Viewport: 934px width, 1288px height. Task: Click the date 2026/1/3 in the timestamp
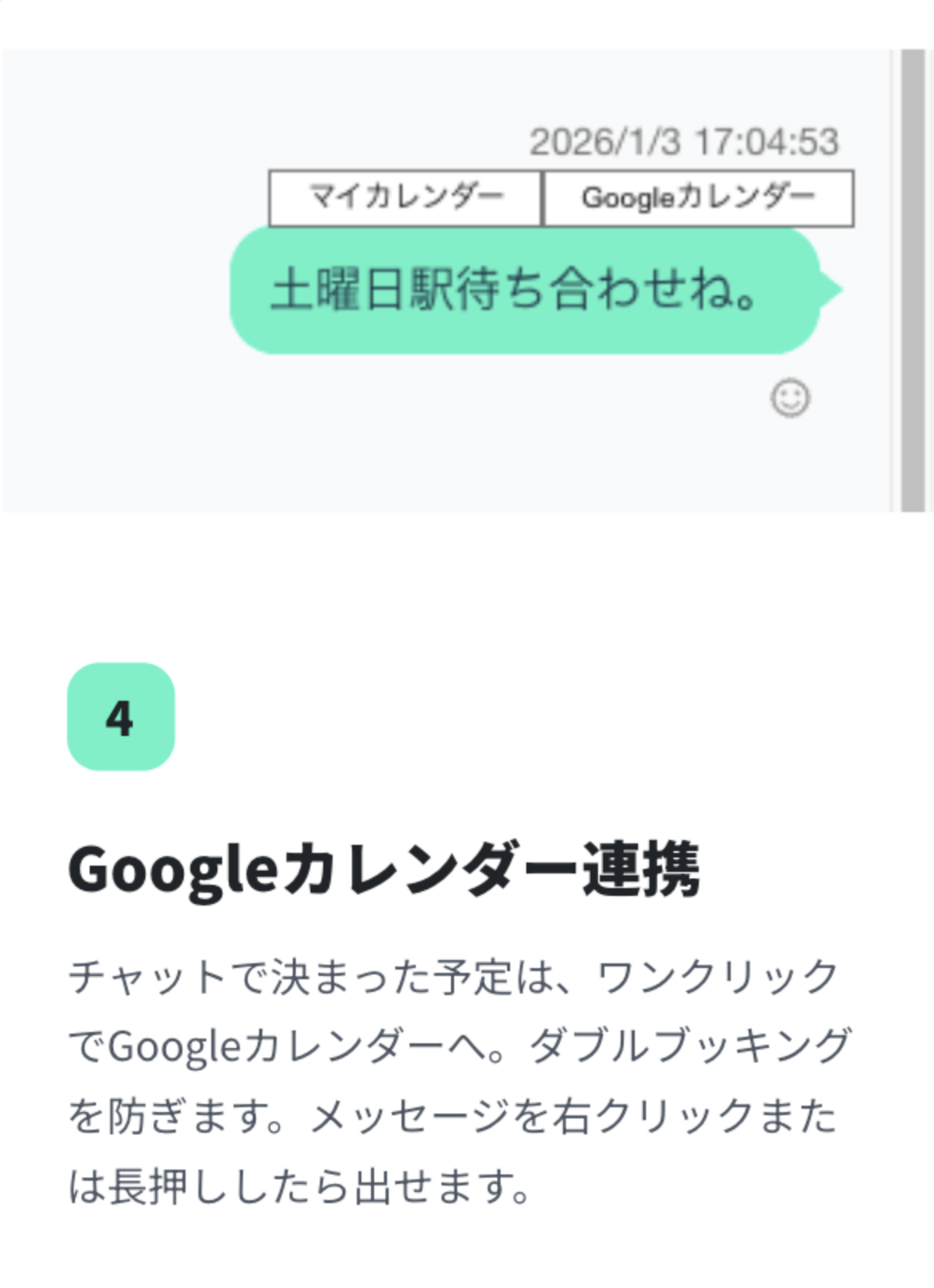coord(605,142)
